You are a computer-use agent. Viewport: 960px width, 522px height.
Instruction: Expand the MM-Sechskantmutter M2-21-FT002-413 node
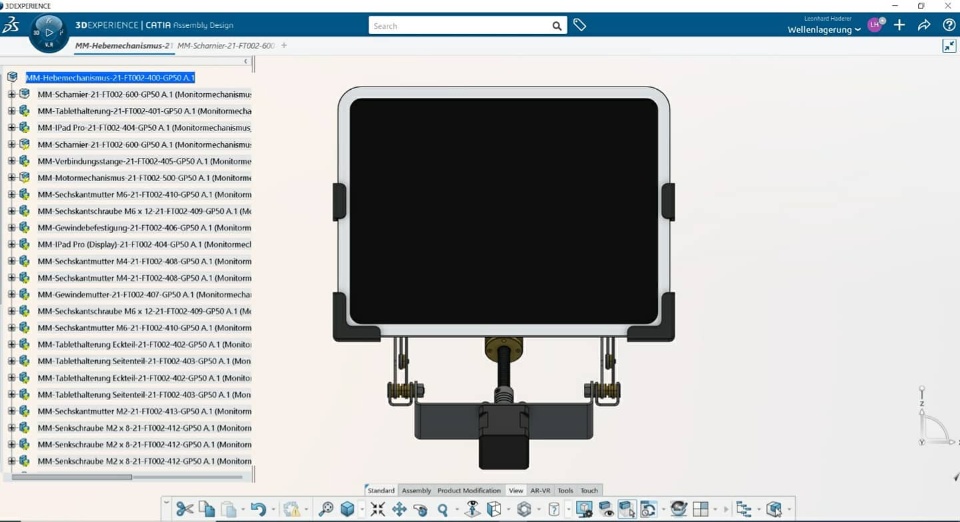click(11, 411)
